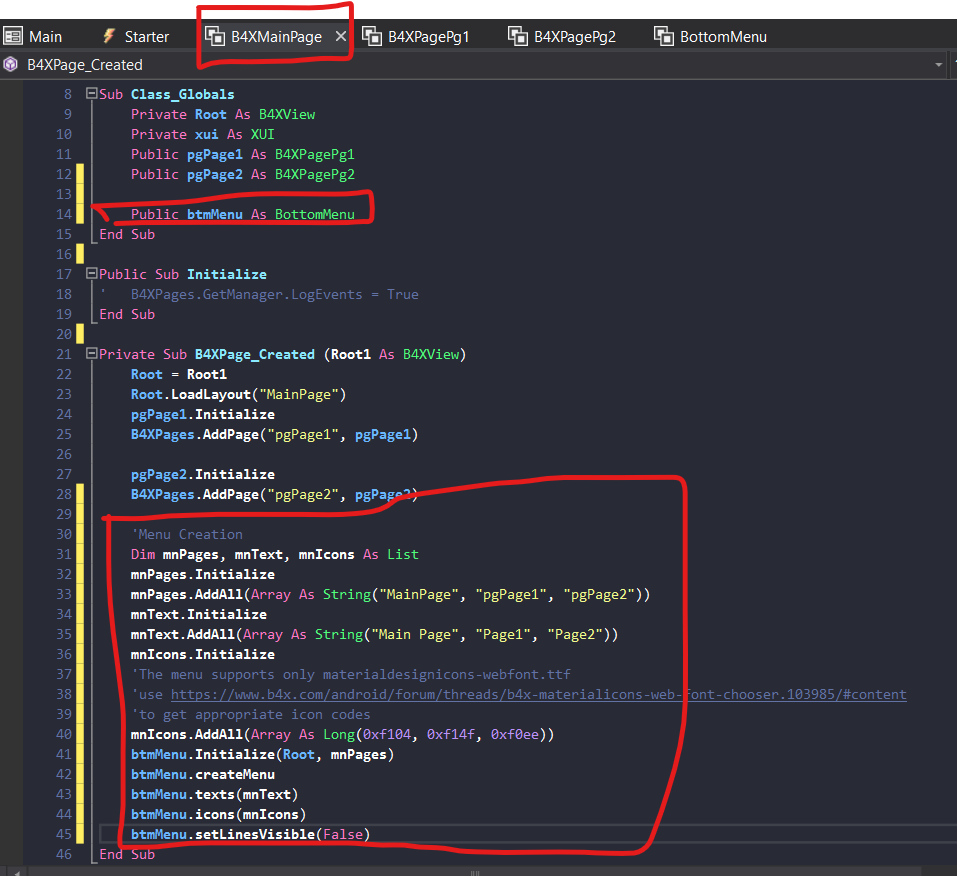Collapse the Initialize sub block
The height and width of the screenshot is (876, 957).
click(92, 274)
